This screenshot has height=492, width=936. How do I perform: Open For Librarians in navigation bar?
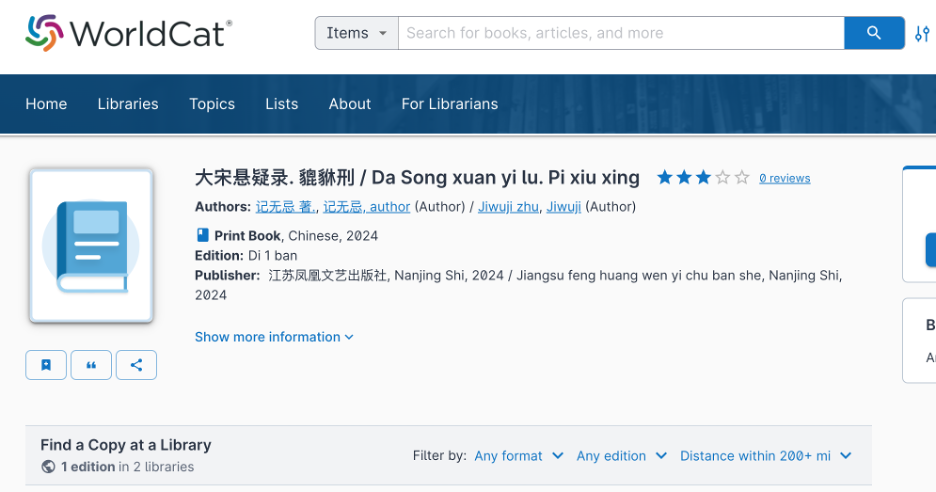(449, 104)
